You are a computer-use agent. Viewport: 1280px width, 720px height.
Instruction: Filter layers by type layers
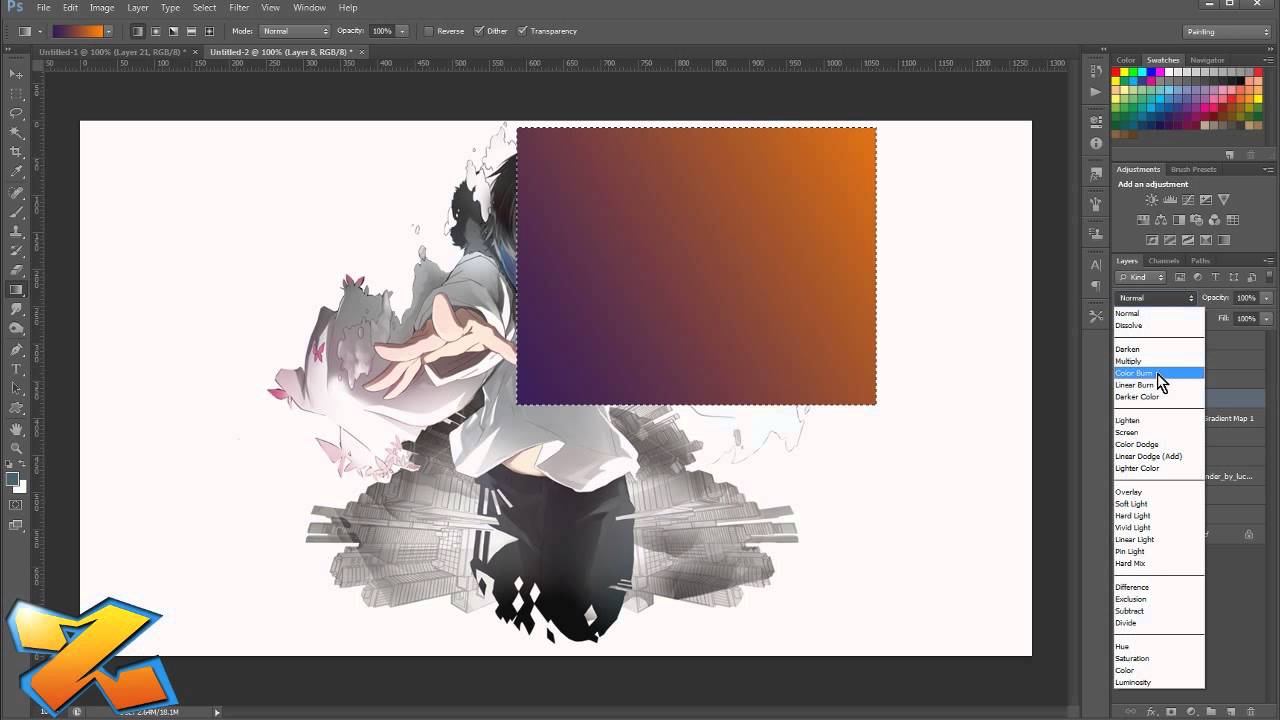1215,277
